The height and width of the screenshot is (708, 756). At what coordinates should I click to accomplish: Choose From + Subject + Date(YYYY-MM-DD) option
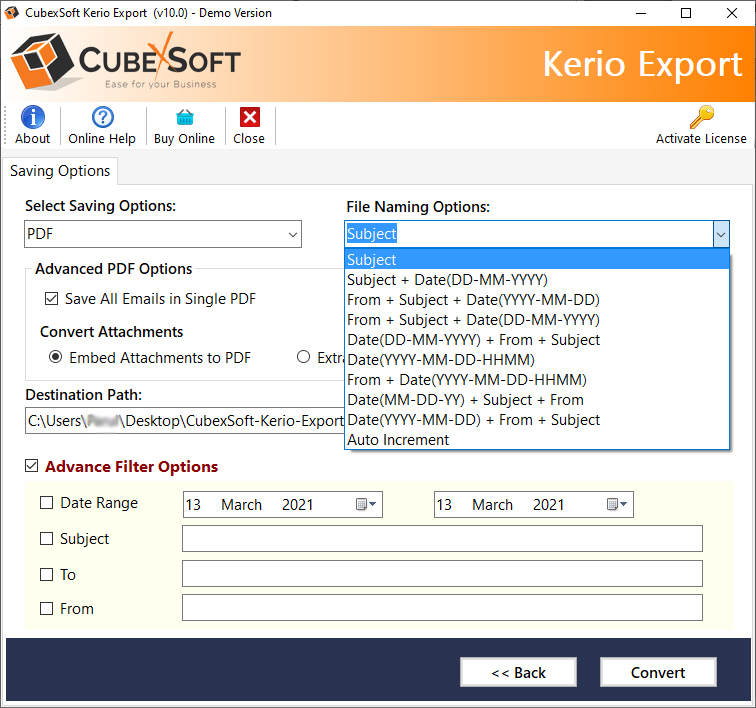537,300
